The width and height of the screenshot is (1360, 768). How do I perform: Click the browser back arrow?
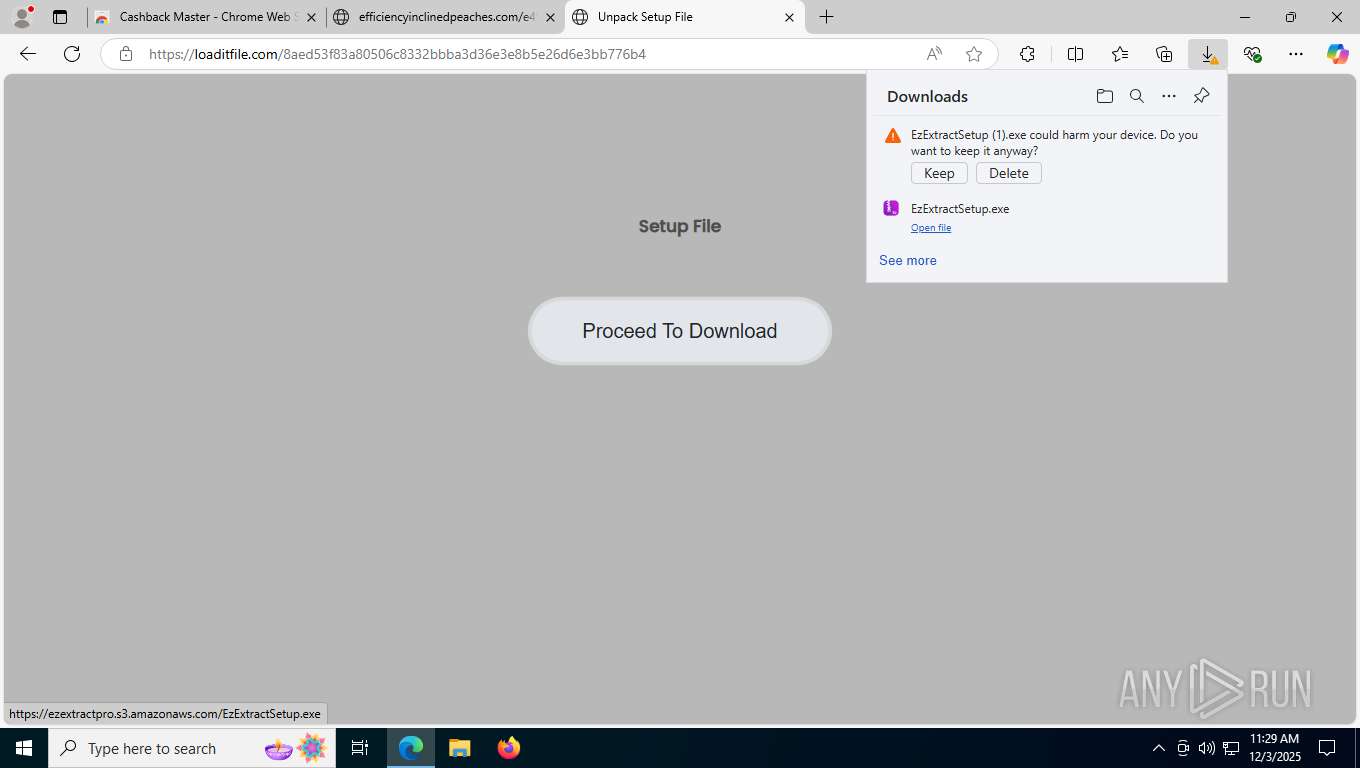pos(28,54)
